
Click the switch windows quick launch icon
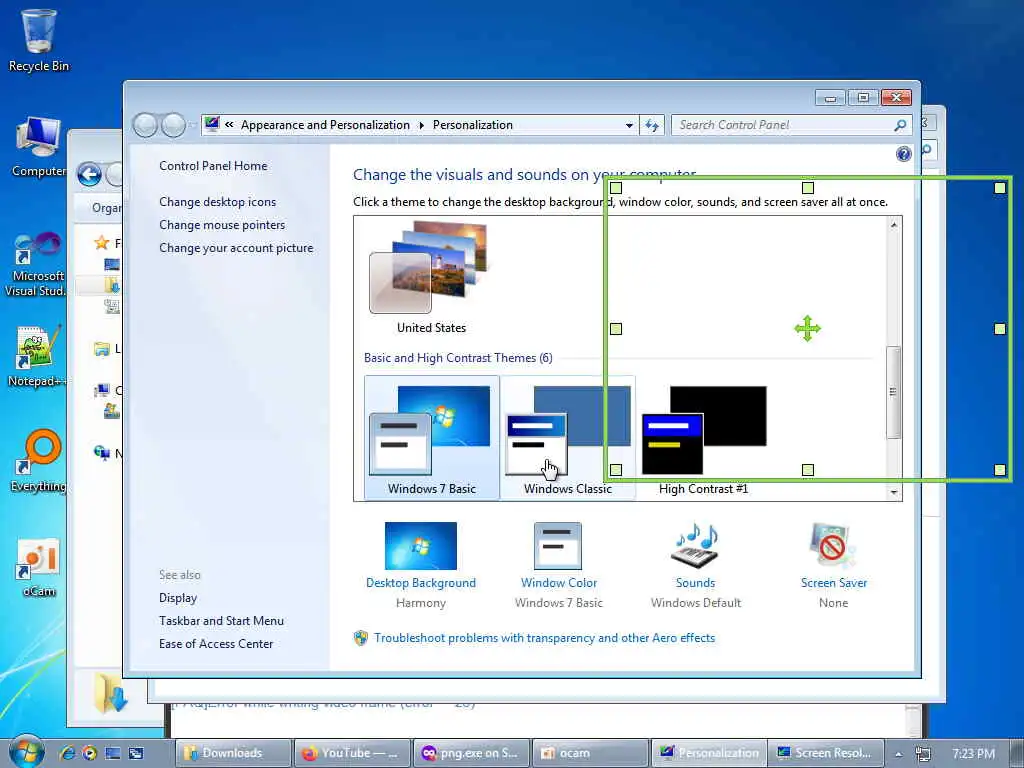[x=136, y=753]
